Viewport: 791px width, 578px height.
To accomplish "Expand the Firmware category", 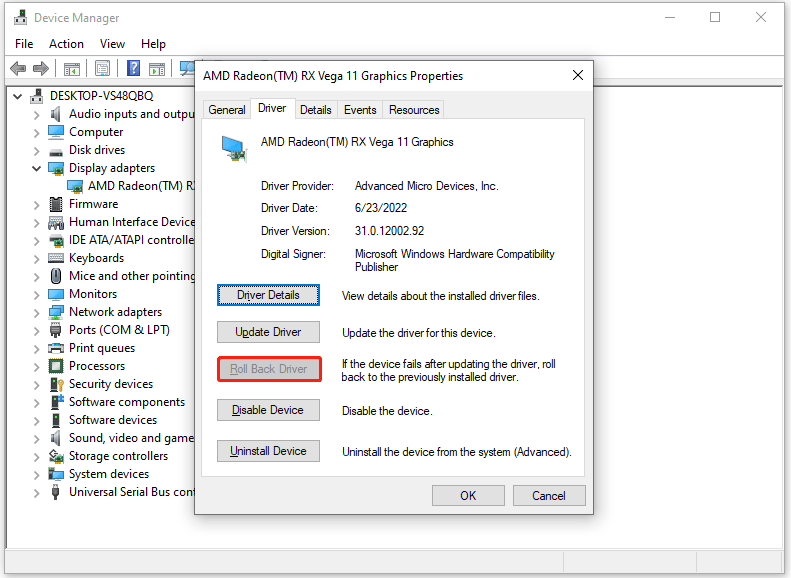I will click(x=36, y=204).
